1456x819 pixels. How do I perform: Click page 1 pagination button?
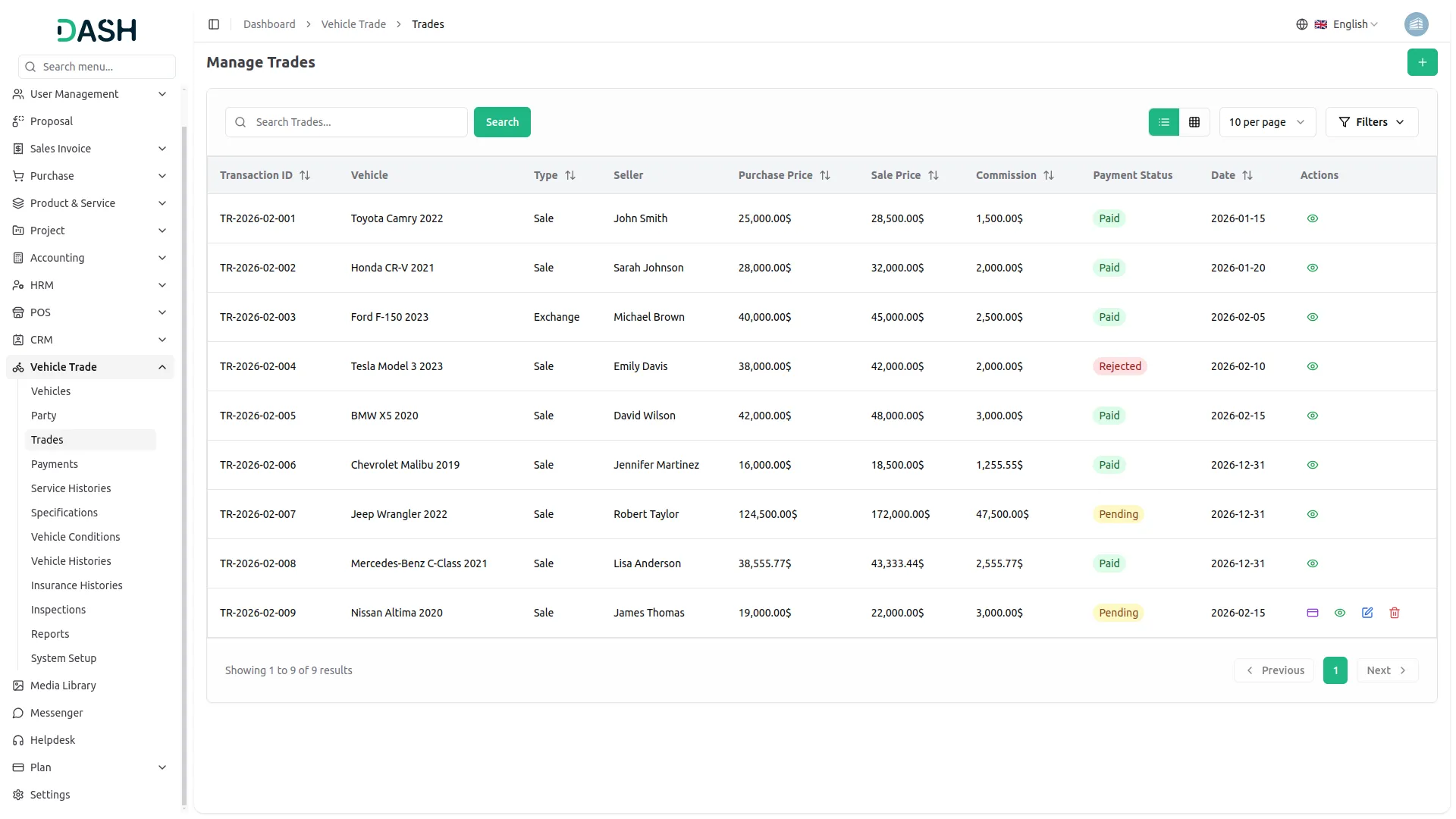click(x=1335, y=670)
